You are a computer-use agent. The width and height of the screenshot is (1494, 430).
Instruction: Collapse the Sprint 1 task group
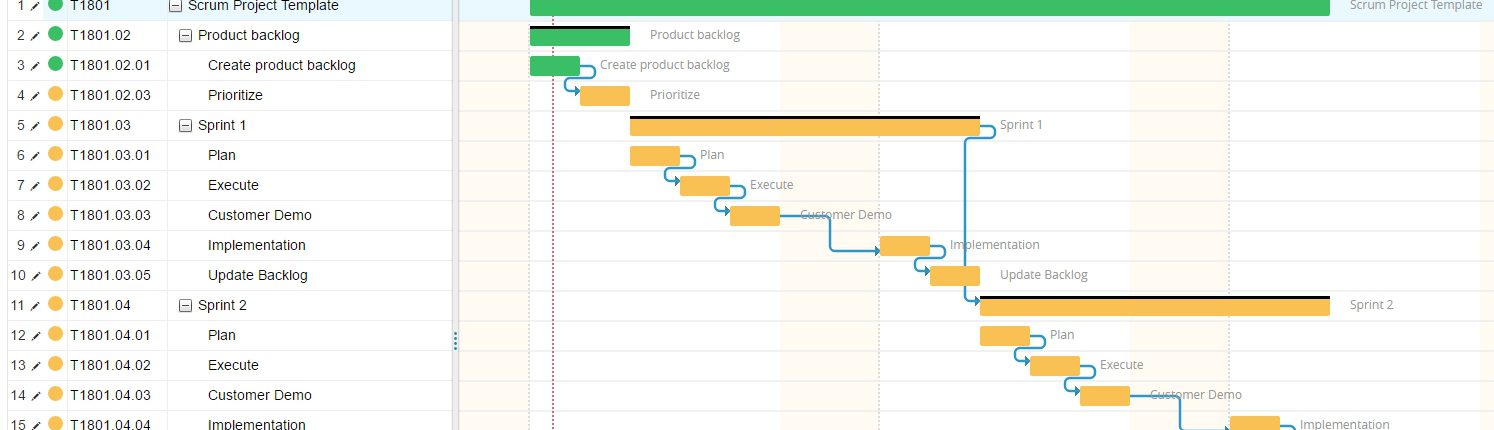pyautogui.click(x=185, y=126)
